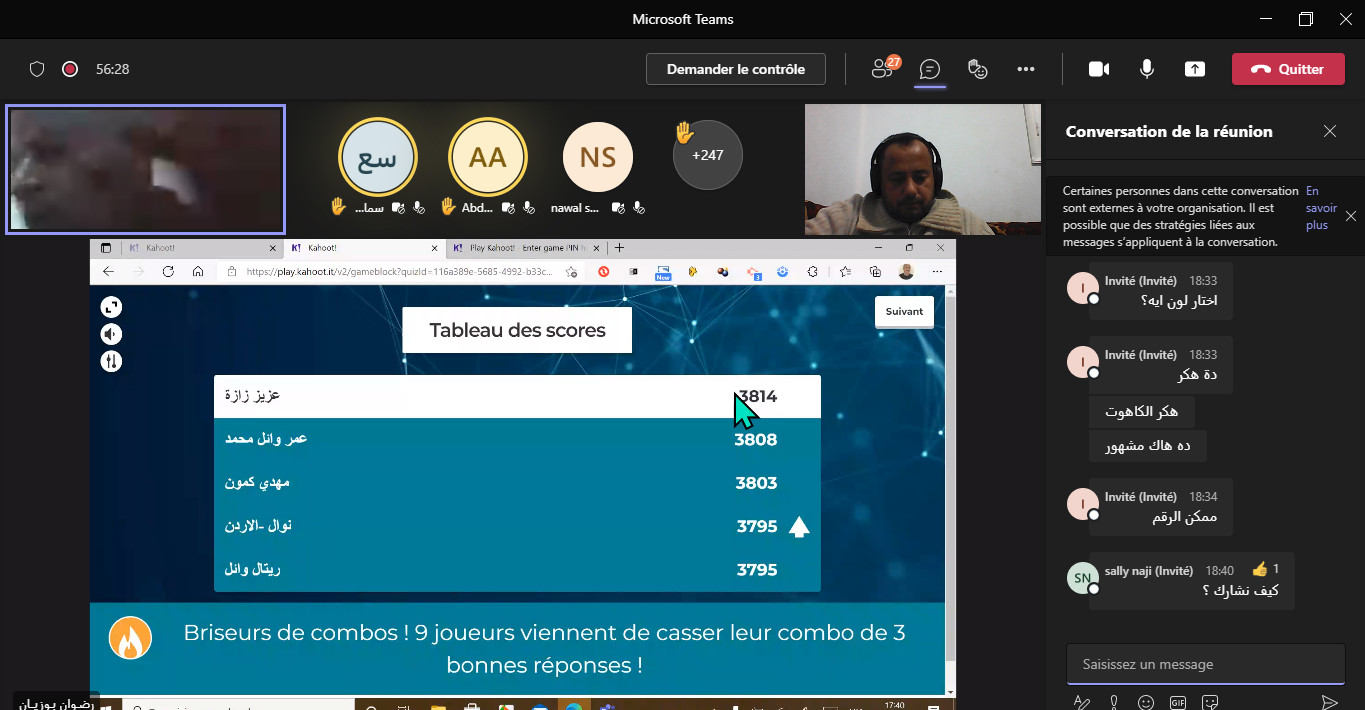This screenshot has width=1365, height=710.
Task: Open the emoji picker
Action: click(1146, 702)
